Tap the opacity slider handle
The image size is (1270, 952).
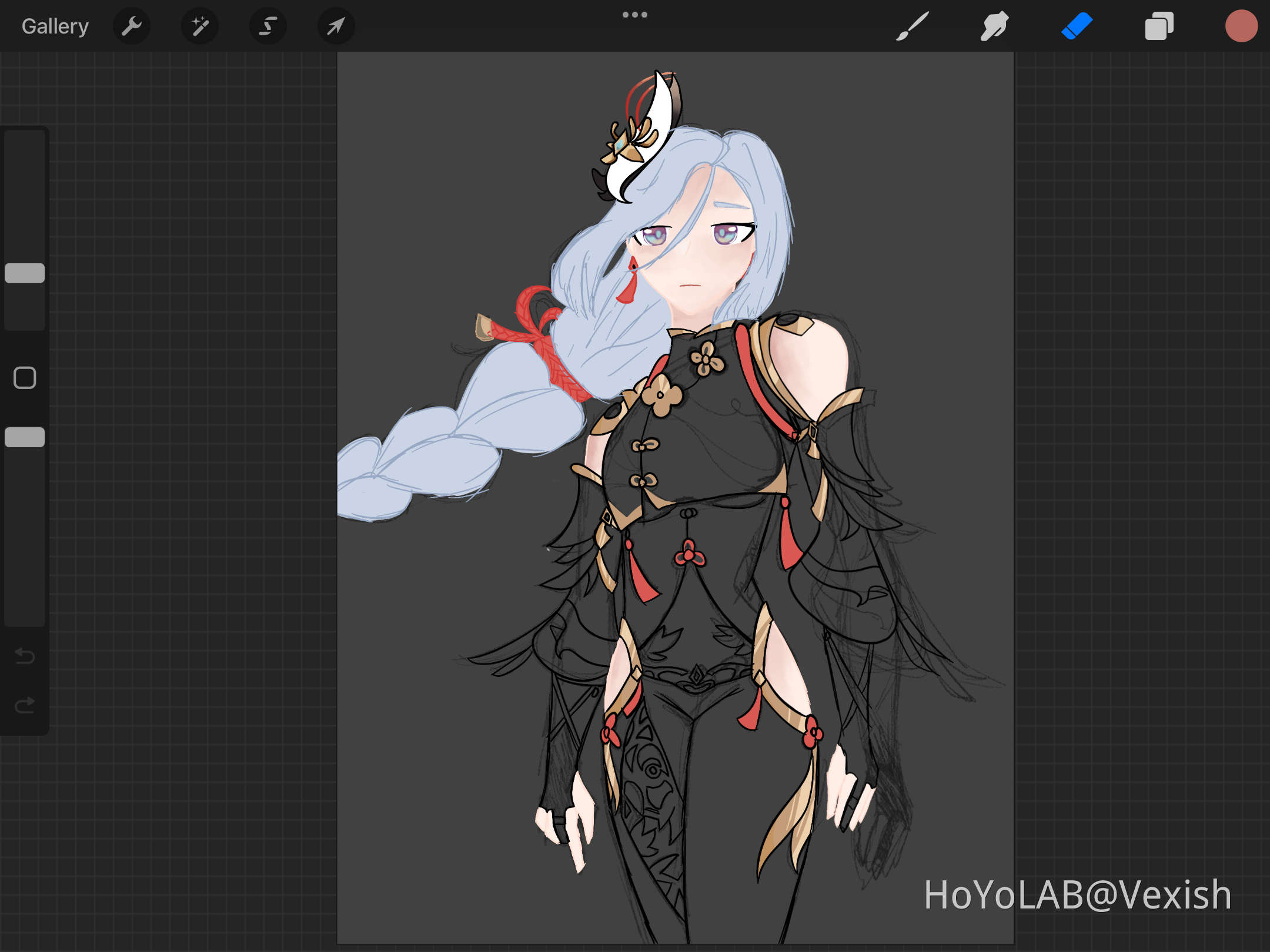pyautogui.click(x=25, y=436)
